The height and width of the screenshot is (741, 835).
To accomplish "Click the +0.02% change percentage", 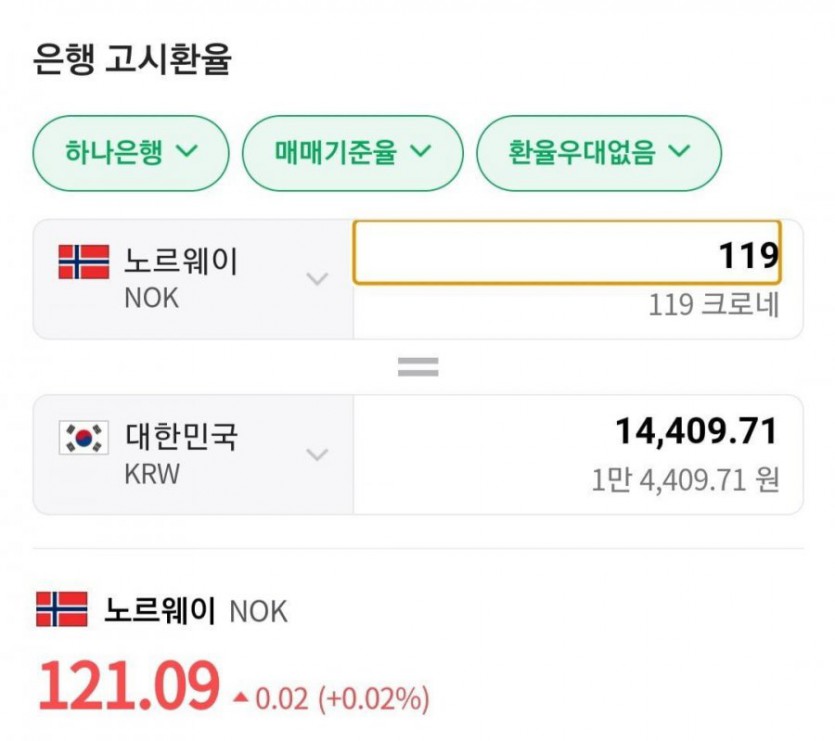I will tap(374, 698).
